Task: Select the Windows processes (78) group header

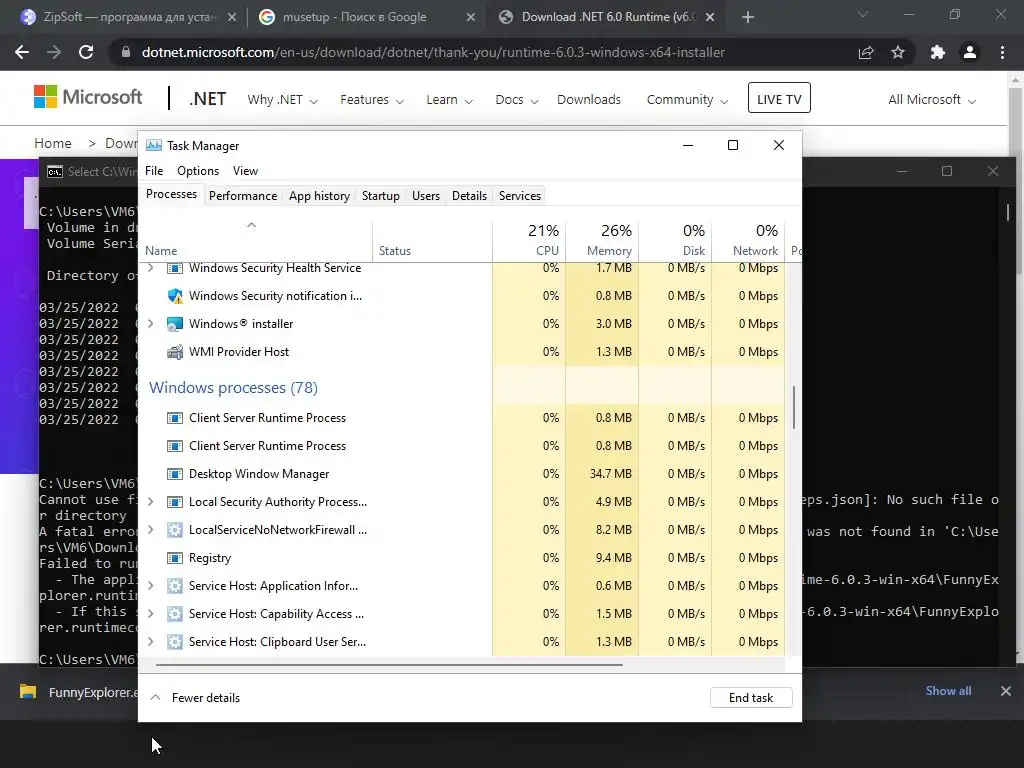Action: coord(233,388)
